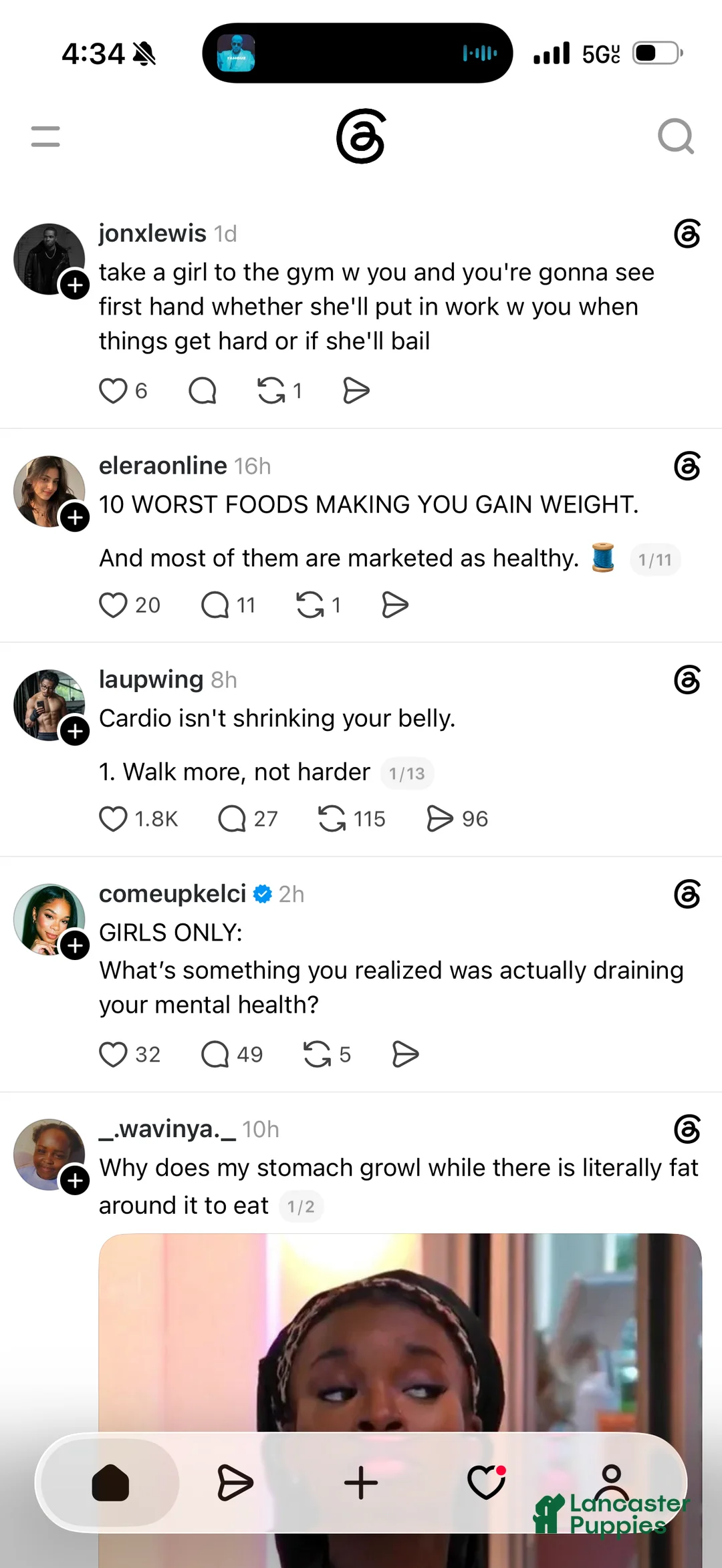Open the Dynamic Island now-playing audio
This screenshot has width=722, height=1568.
click(x=358, y=53)
